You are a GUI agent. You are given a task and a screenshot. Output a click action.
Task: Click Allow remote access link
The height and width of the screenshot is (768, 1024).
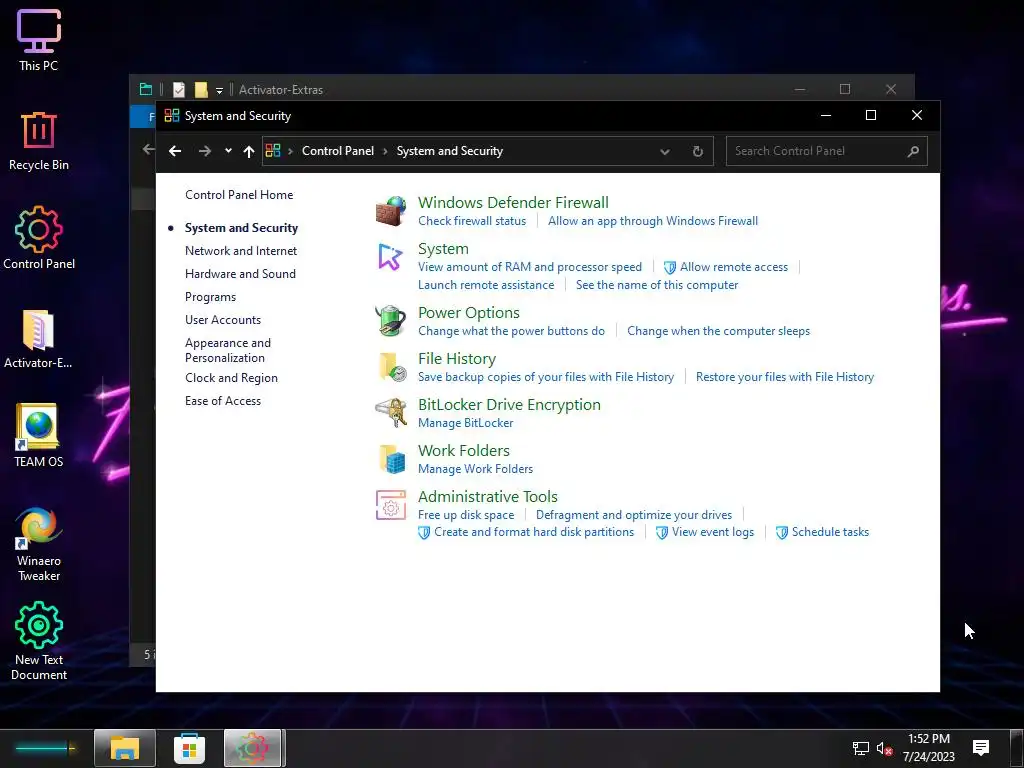pyautogui.click(x=733, y=267)
